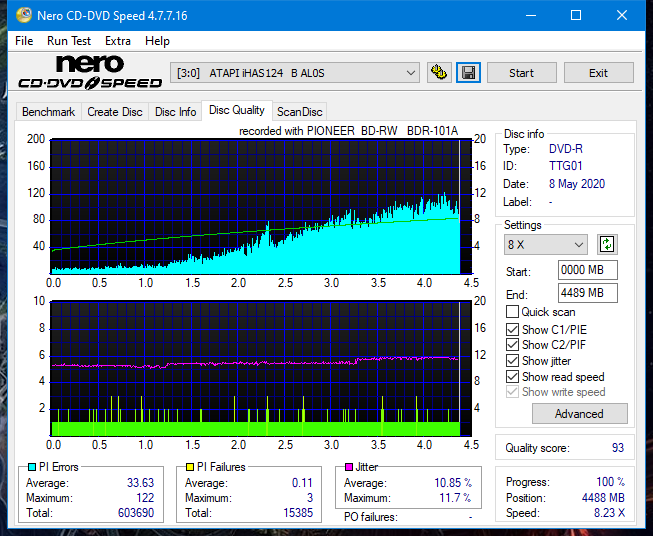Open the drive options tool icon
The height and width of the screenshot is (536, 653).
[439, 73]
